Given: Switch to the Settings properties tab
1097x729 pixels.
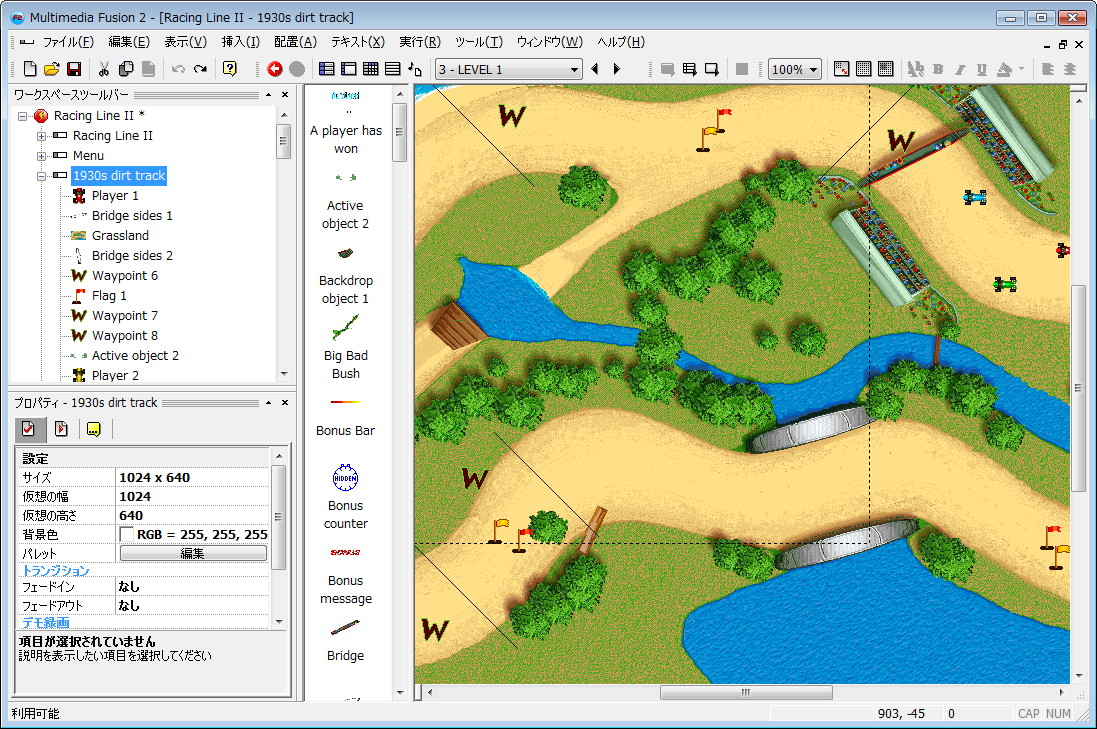Looking at the screenshot, I should pyautogui.click(x=29, y=429).
